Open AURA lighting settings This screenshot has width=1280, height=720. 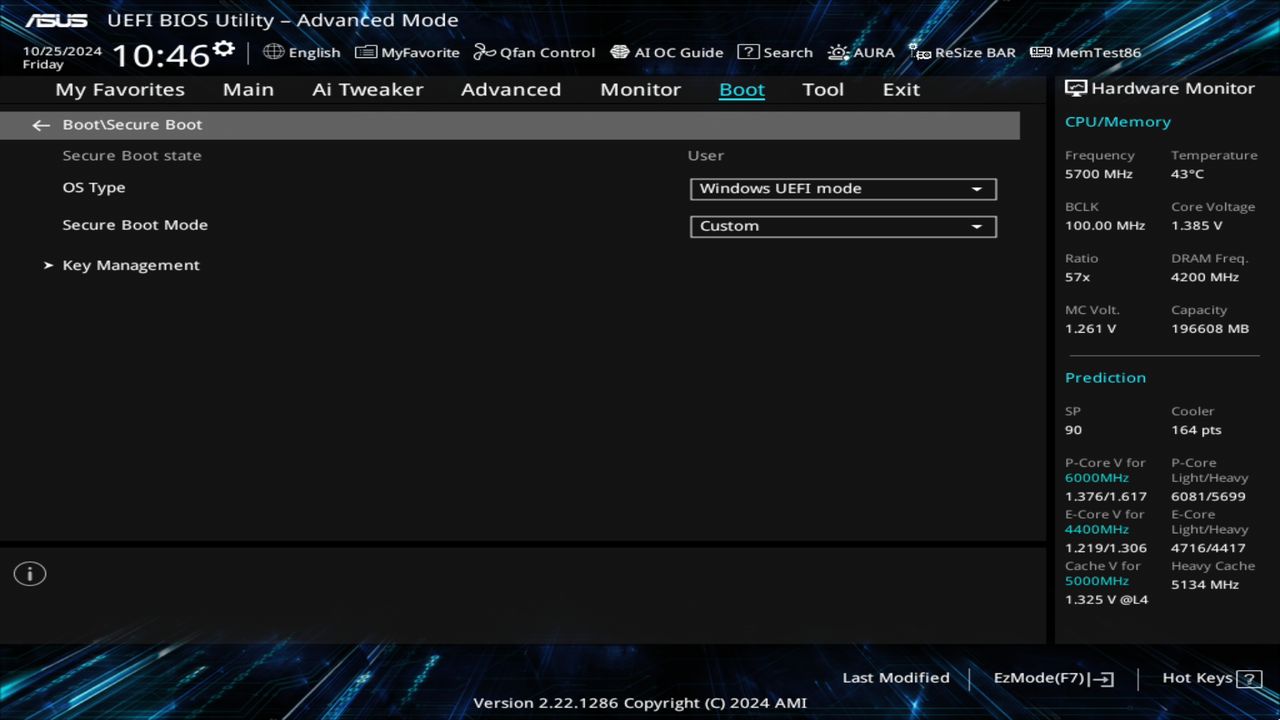tap(862, 52)
